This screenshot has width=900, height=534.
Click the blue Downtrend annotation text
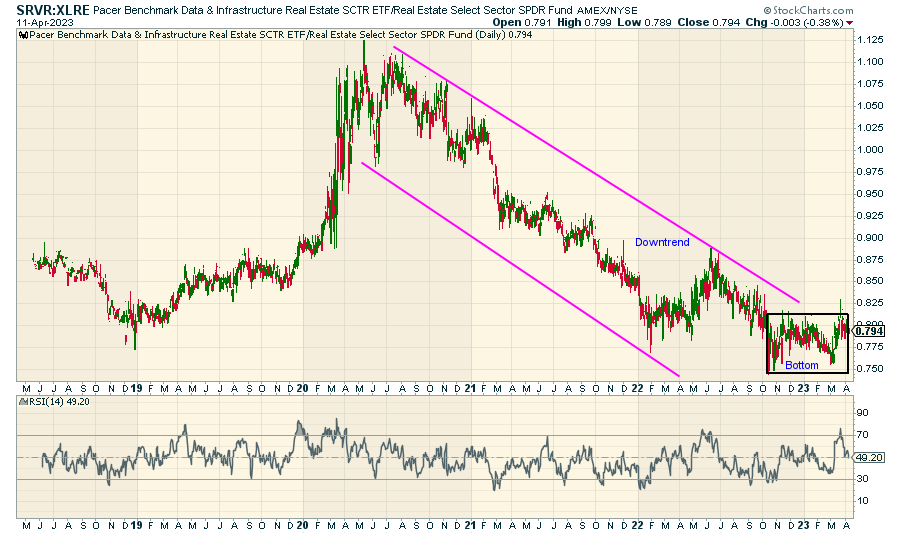click(x=662, y=242)
